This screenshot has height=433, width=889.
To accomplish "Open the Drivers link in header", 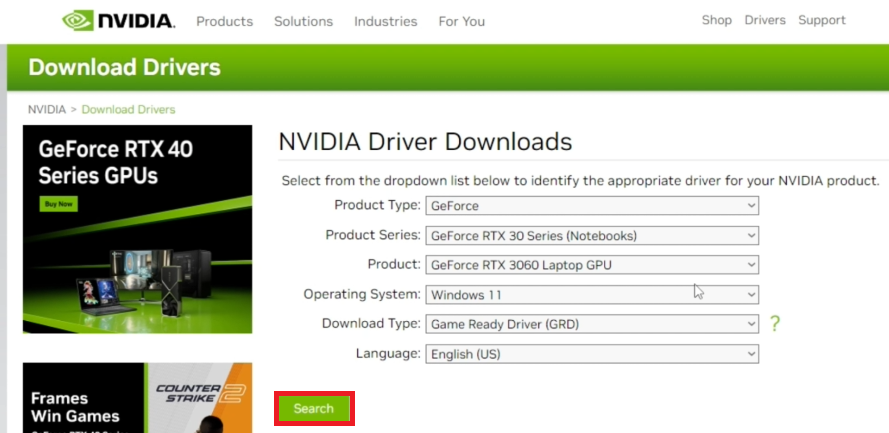I will point(765,20).
